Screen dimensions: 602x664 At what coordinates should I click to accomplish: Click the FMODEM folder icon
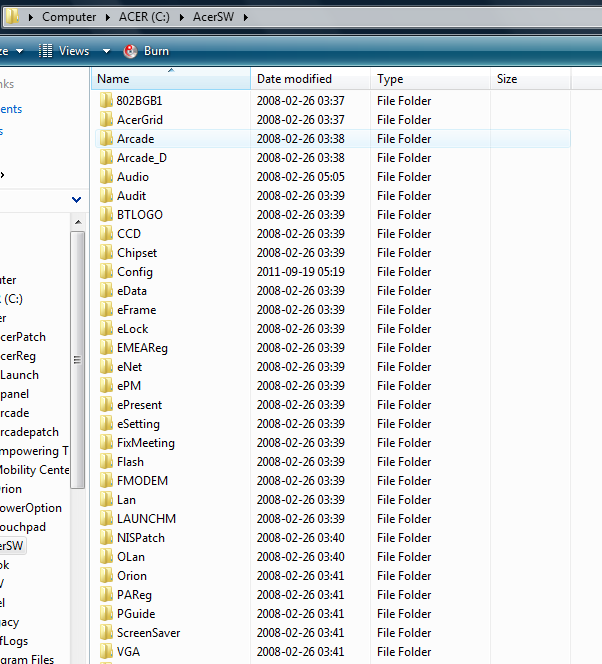(106, 481)
